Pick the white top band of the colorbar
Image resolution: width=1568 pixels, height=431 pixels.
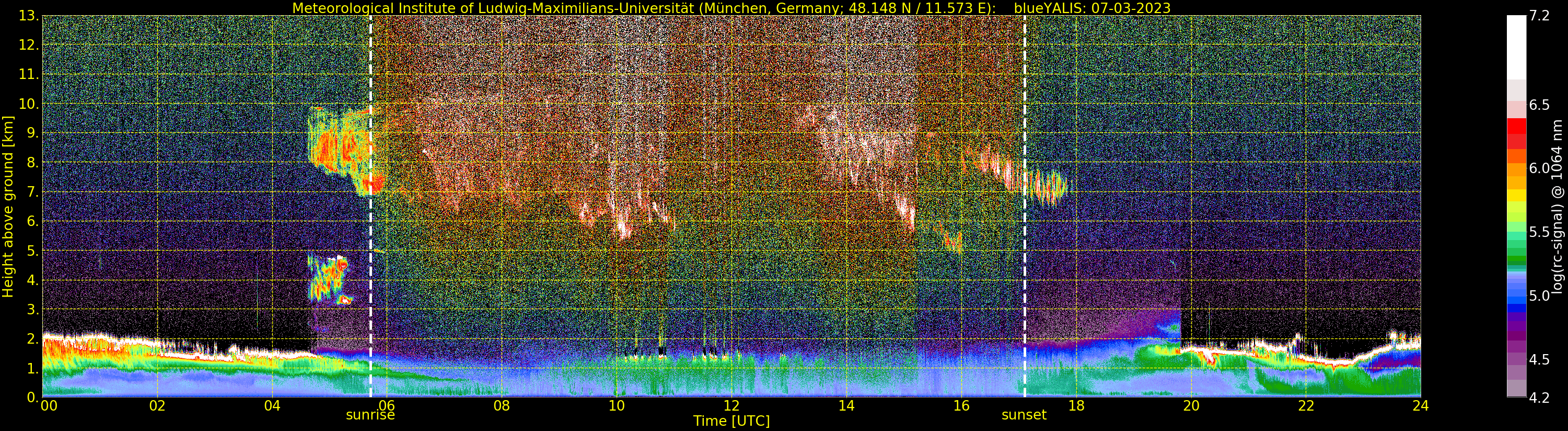[x=1516, y=48]
